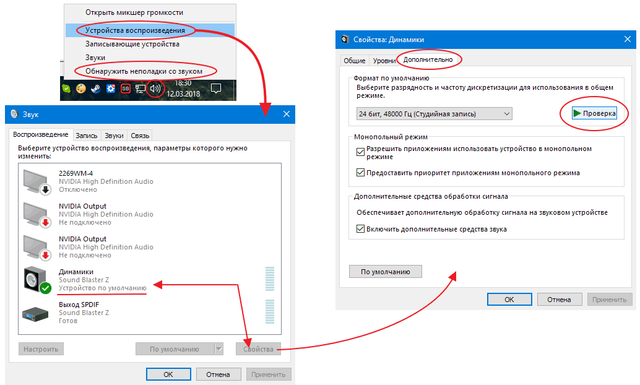
Task: Select the 2269WM-4 monitor device icon
Action: [37, 182]
